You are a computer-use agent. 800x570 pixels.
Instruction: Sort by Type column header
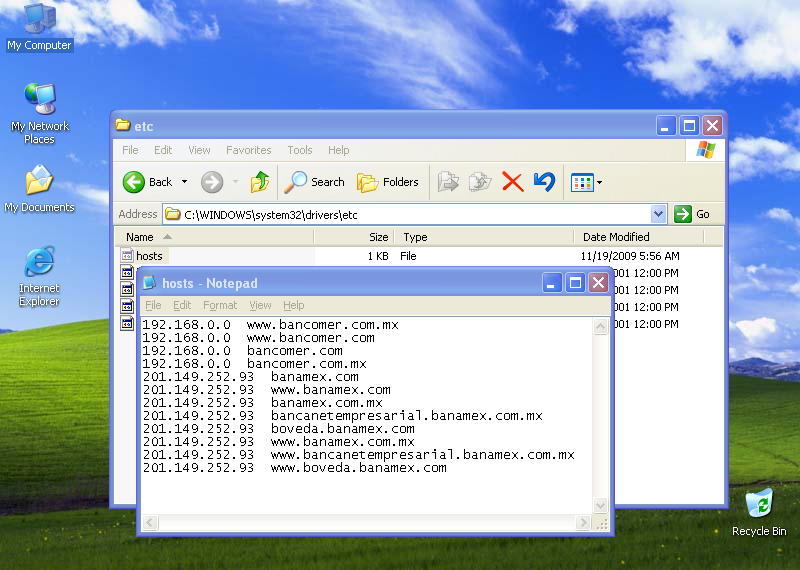[x=484, y=237]
